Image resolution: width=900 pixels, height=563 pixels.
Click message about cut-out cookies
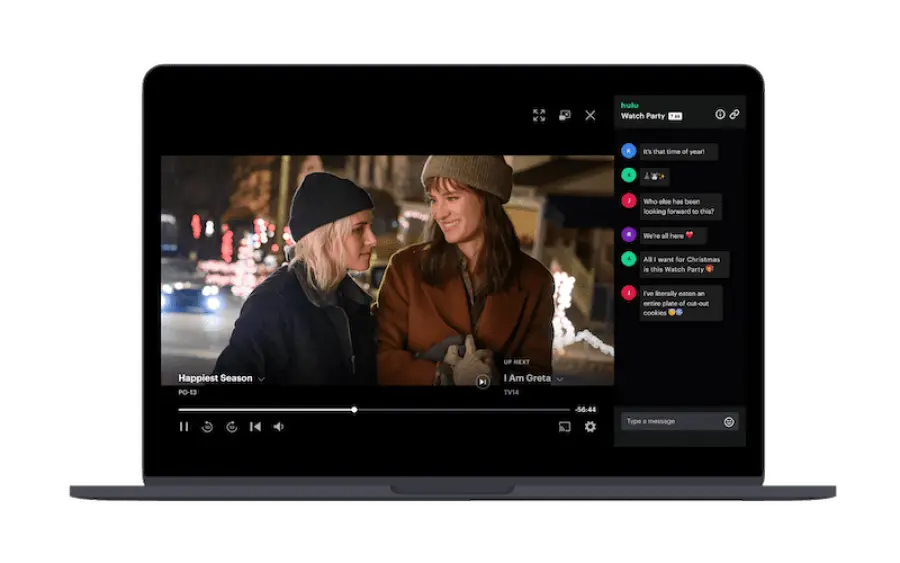pyautogui.click(x=681, y=303)
